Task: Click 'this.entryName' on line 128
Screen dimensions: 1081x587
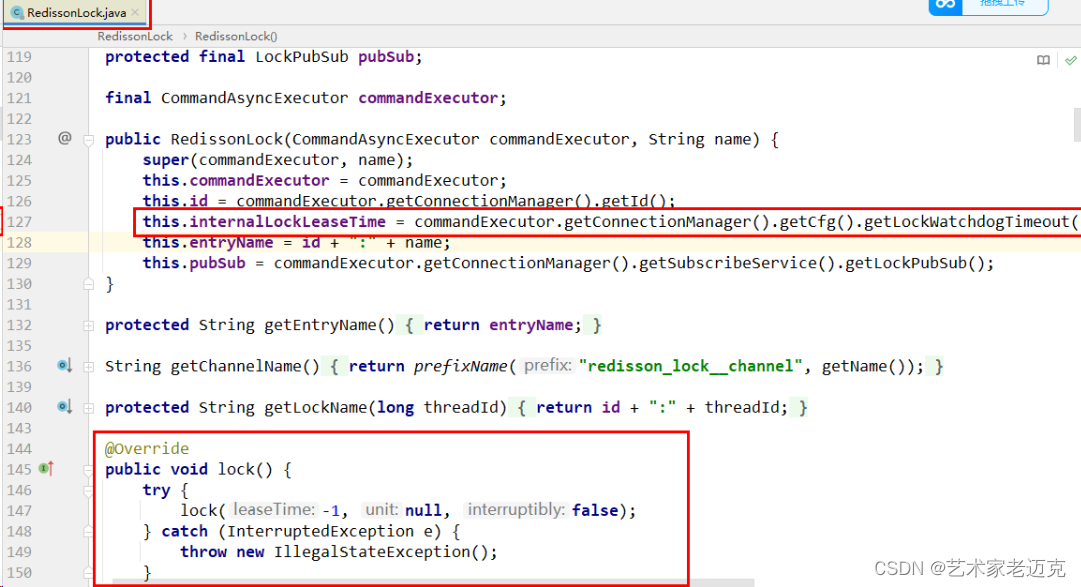Action: (x=208, y=242)
